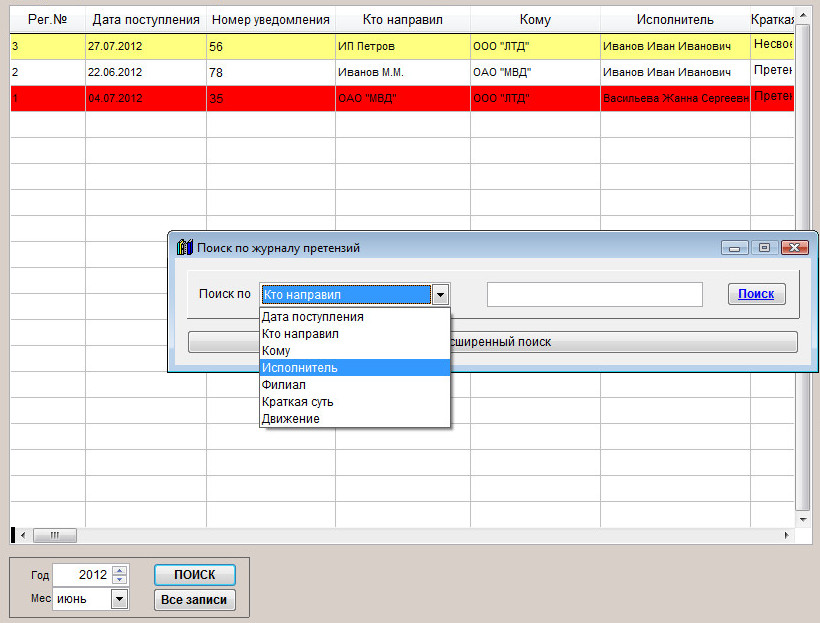Select cell '22.06.2012'

click(146, 72)
